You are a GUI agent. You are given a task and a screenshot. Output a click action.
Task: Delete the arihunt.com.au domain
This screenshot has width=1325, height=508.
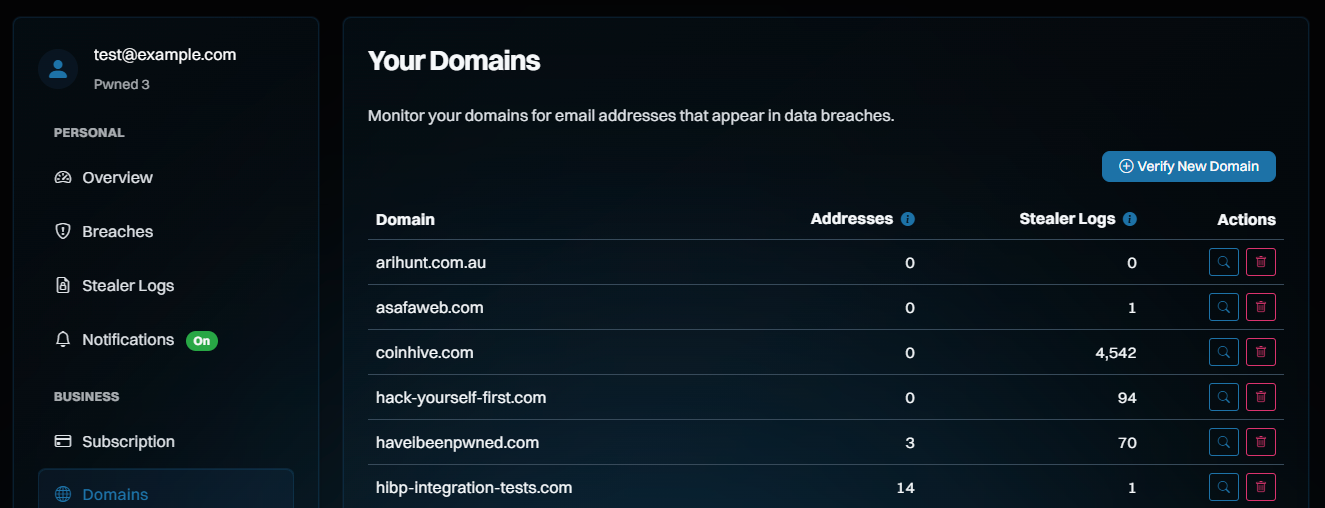[x=1261, y=262]
